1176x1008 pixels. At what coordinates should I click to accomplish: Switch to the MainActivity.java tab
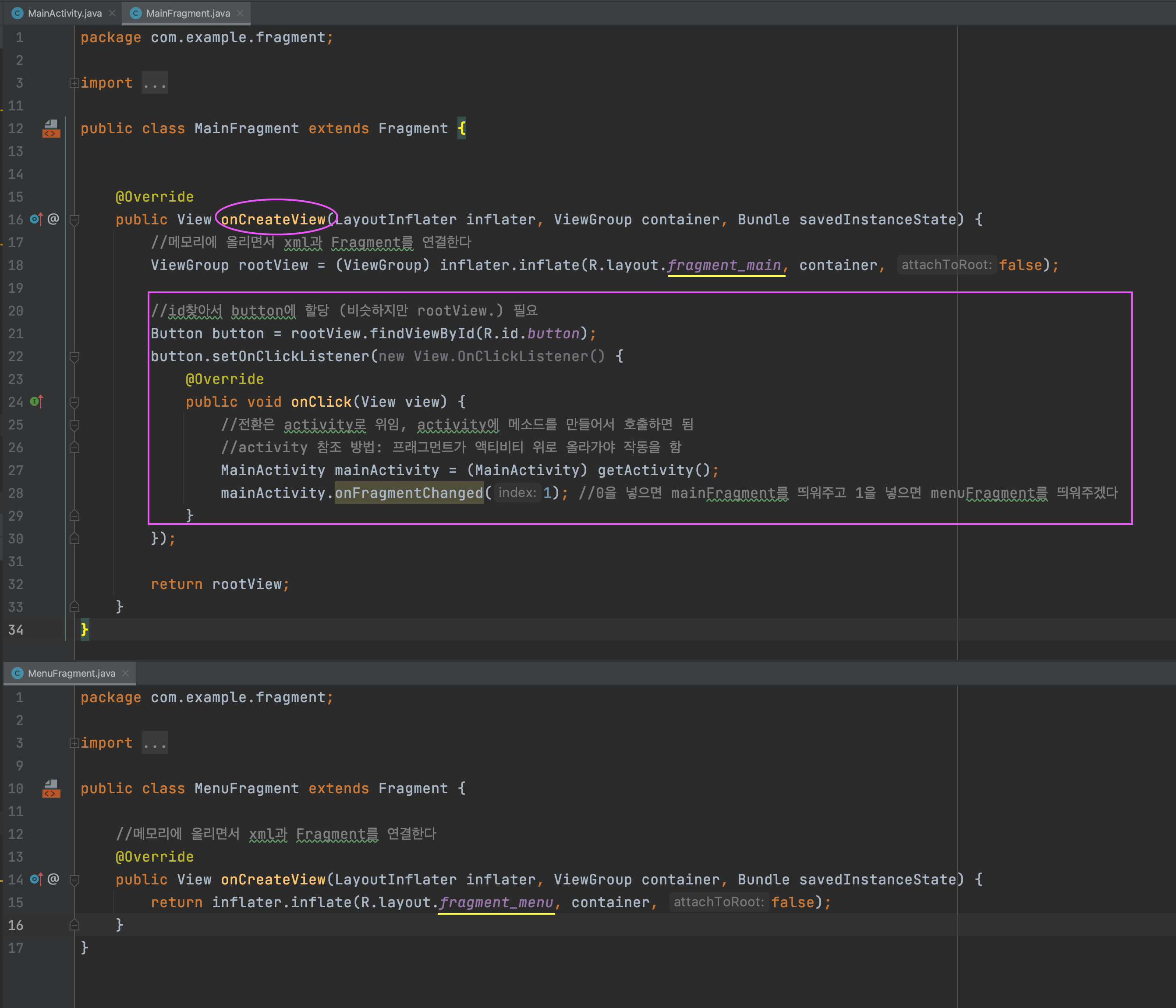click(x=64, y=13)
